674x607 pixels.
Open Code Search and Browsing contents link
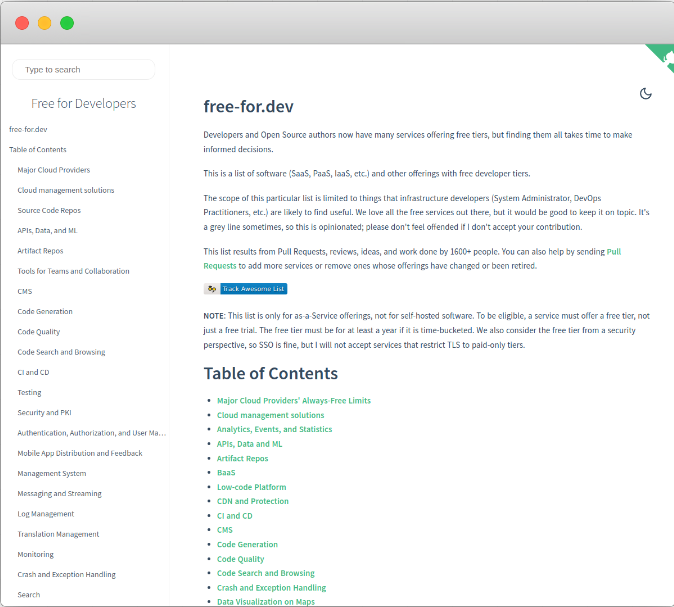point(266,573)
